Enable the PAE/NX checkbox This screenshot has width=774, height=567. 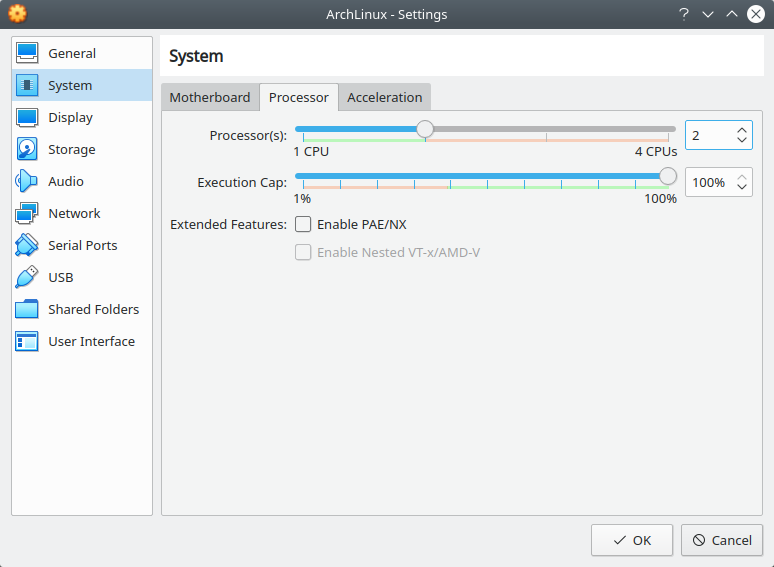coord(303,225)
